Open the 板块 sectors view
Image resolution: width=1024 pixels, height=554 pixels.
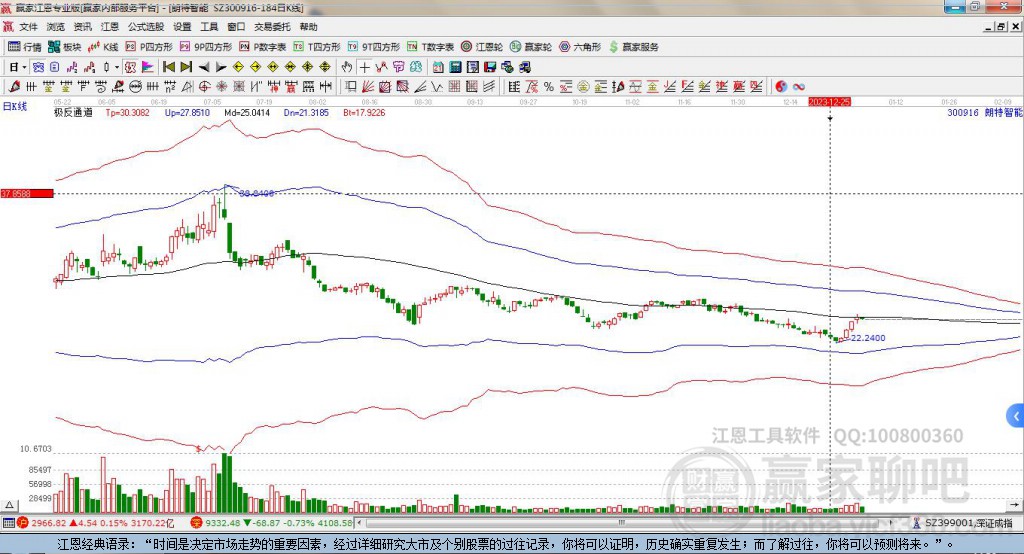point(65,47)
